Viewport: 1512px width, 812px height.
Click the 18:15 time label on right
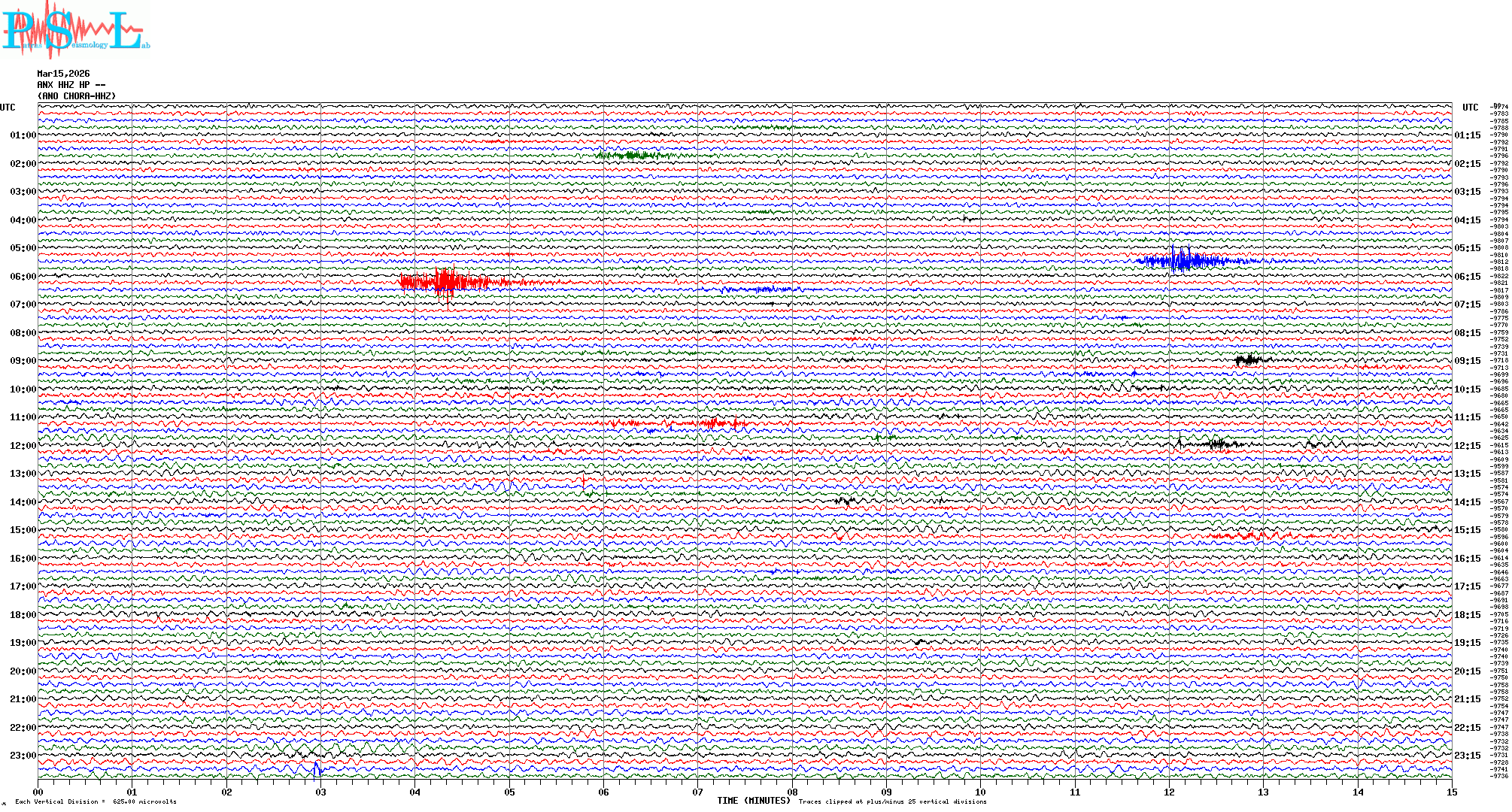pos(1467,615)
